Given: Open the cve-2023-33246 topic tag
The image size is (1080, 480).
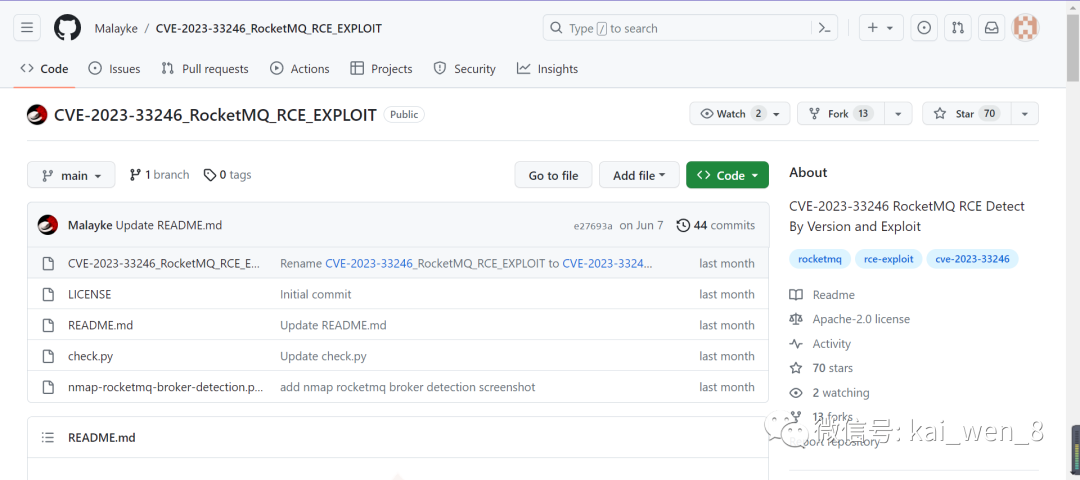Looking at the screenshot, I should (x=973, y=260).
